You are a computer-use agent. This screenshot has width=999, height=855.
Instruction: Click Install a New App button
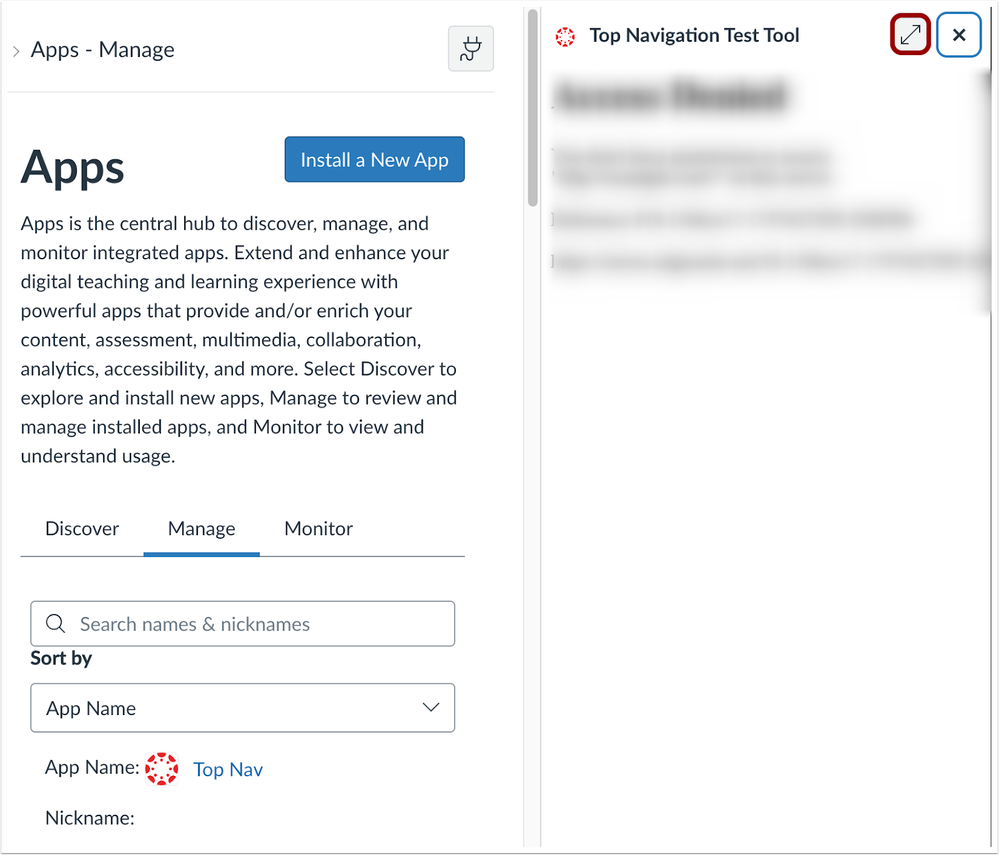(x=375, y=159)
